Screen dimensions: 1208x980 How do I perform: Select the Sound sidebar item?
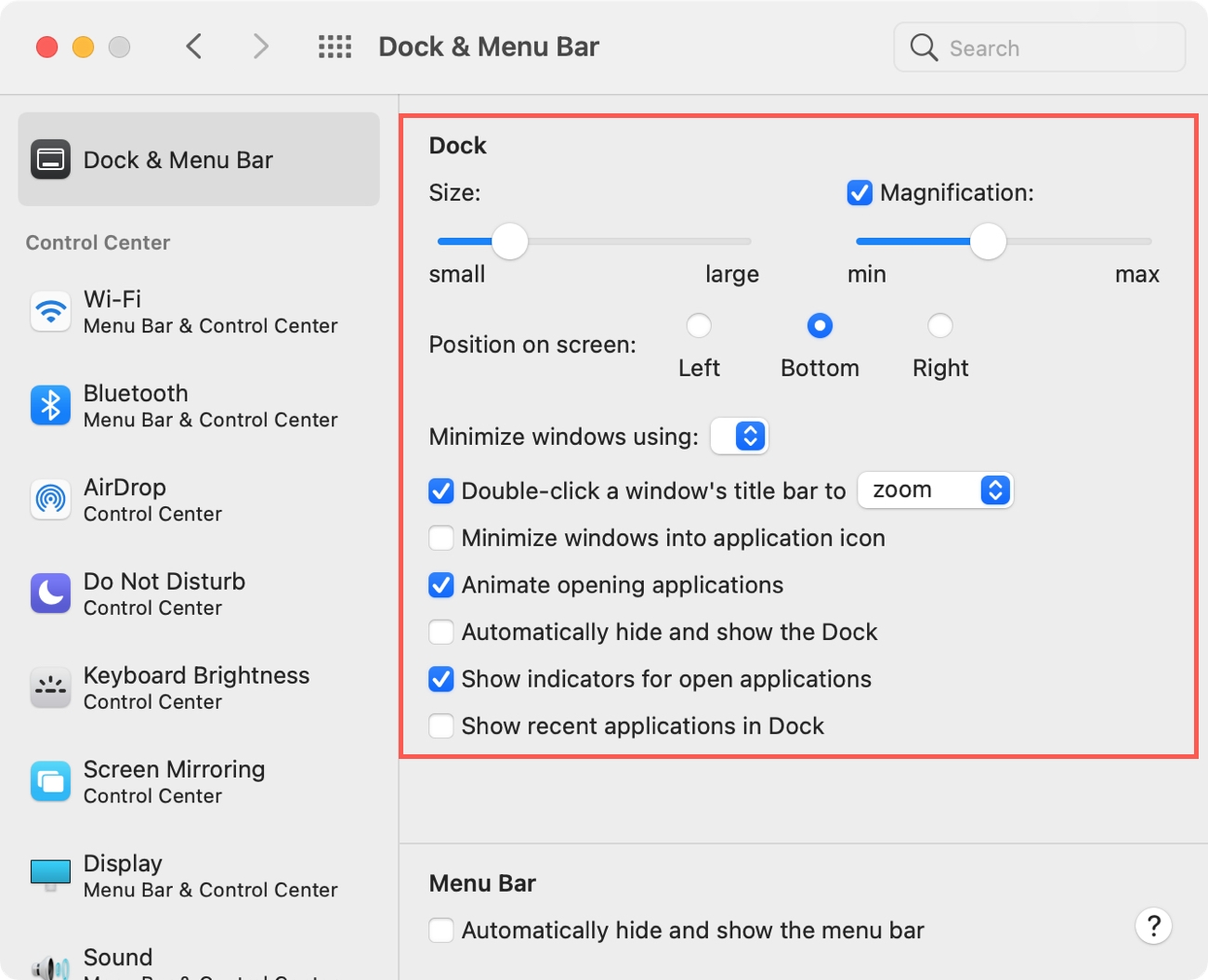(x=117, y=958)
